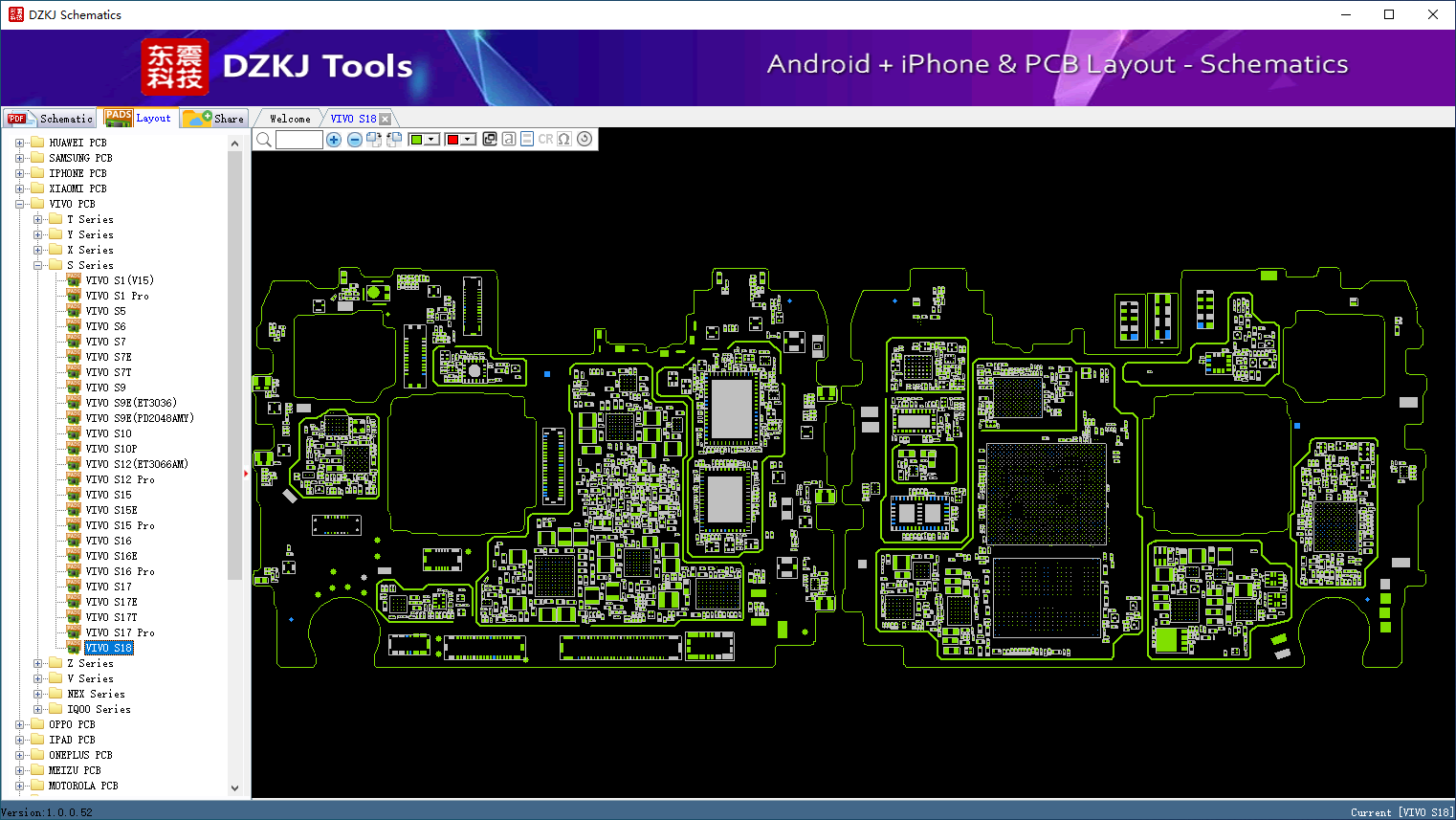Select the IPAD PCB folder
Screen dimensions: 1456x820
point(72,740)
